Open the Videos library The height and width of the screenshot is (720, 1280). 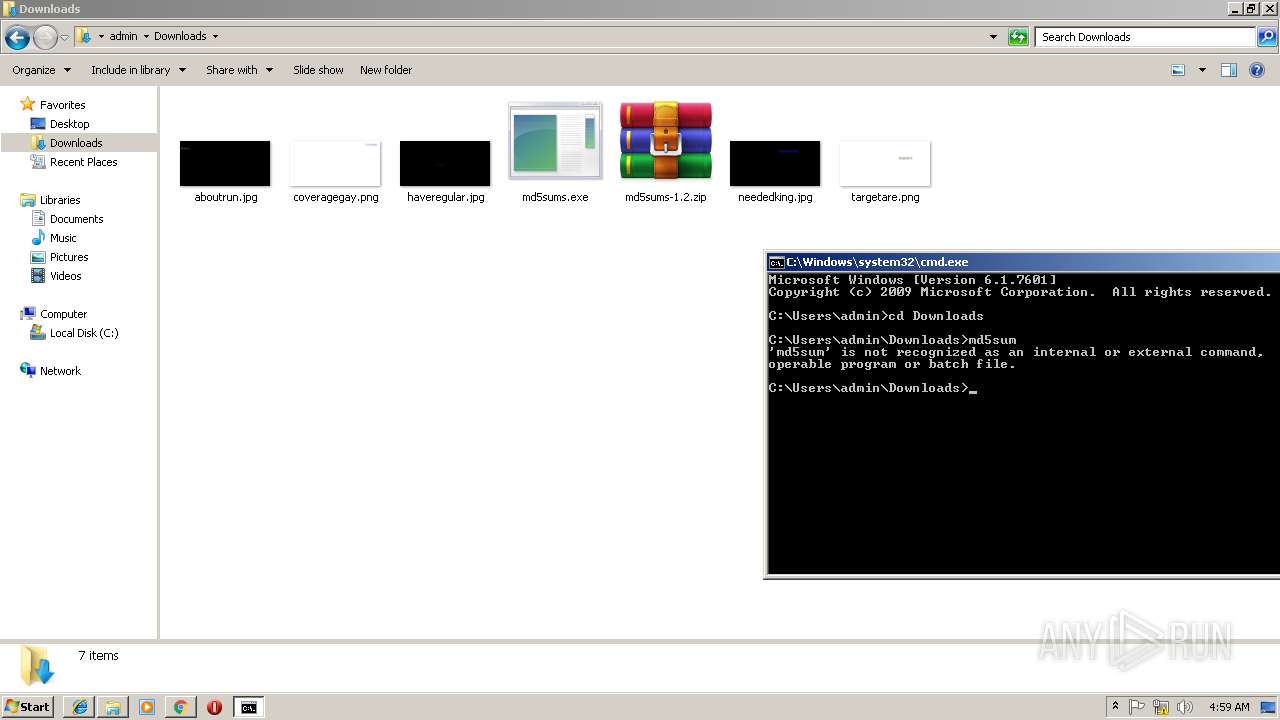[x=65, y=276]
